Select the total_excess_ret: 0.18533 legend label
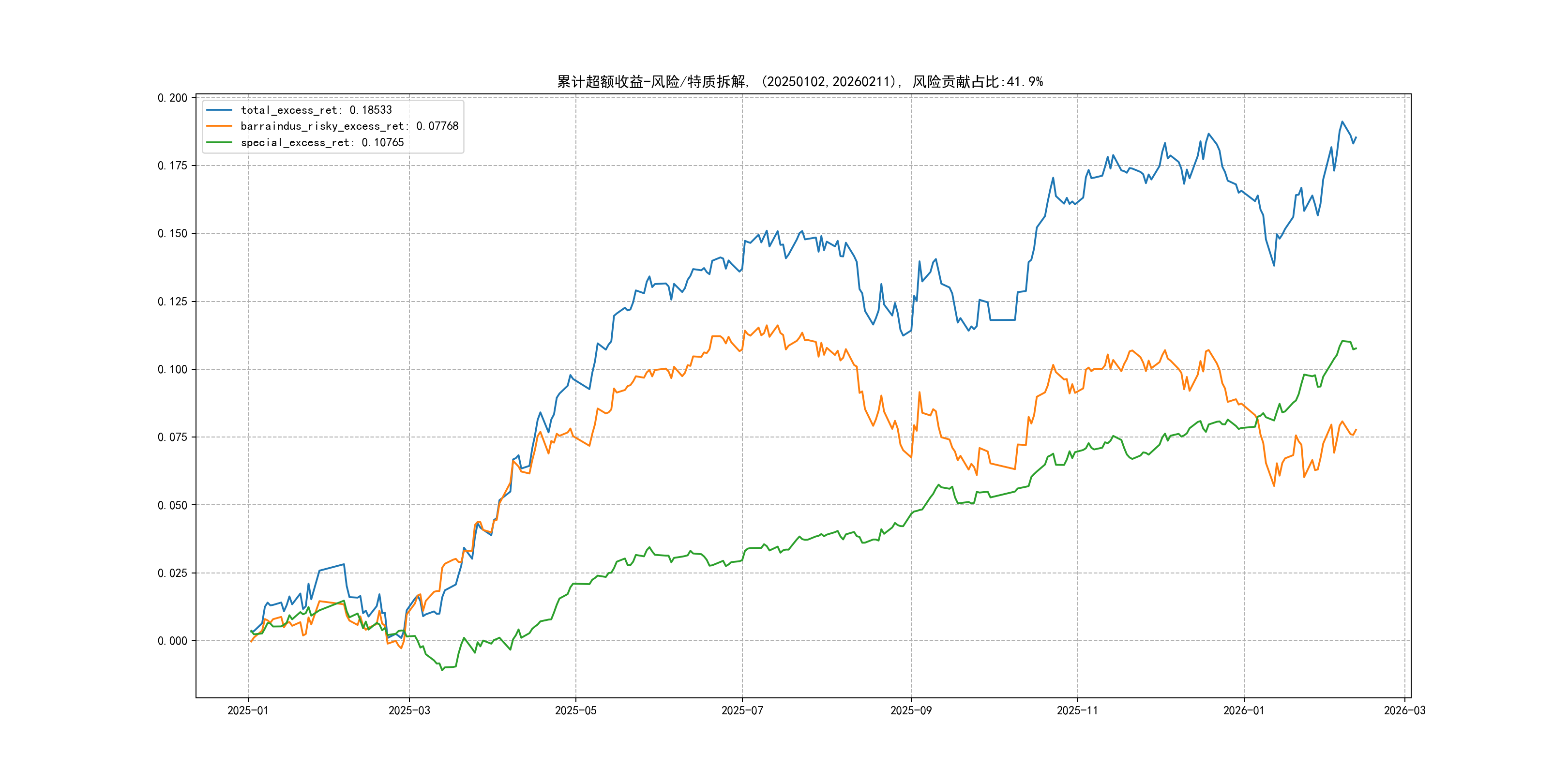The height and width of the screenshot is (784, 1568). [316, 110]
